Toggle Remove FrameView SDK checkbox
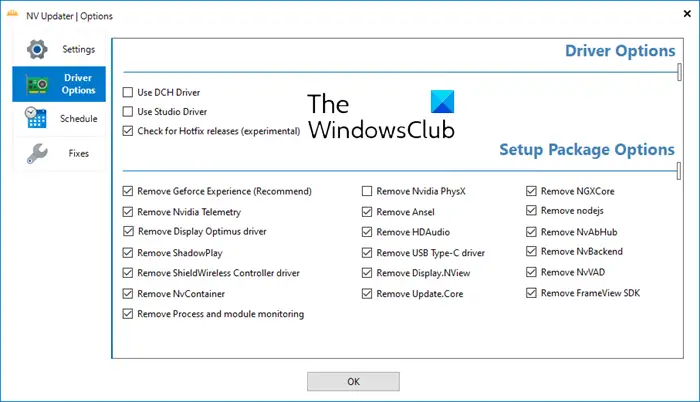The height and width of the screenshot is (402, 700). point(531,293)
